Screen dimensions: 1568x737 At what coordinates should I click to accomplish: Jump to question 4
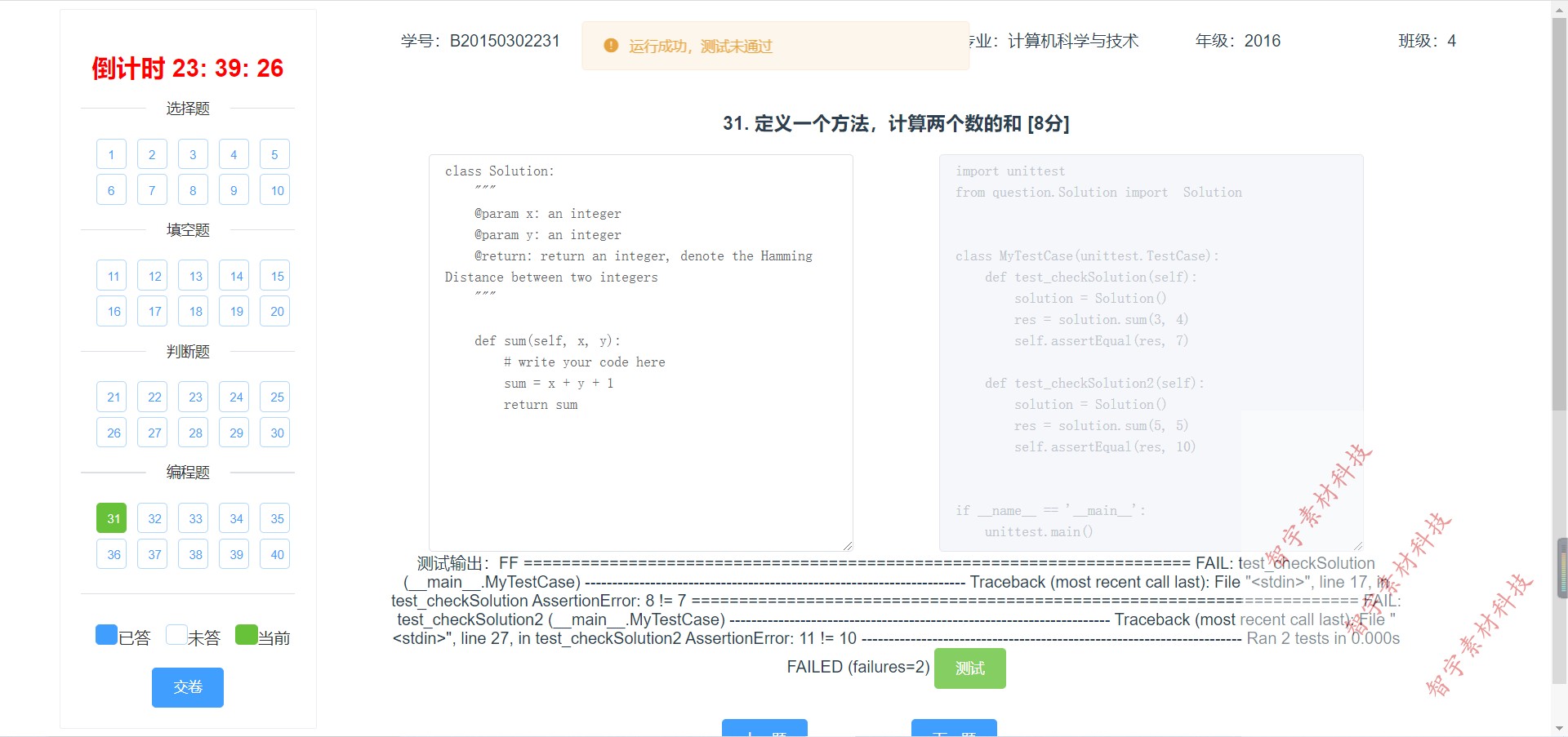point(234,154)
